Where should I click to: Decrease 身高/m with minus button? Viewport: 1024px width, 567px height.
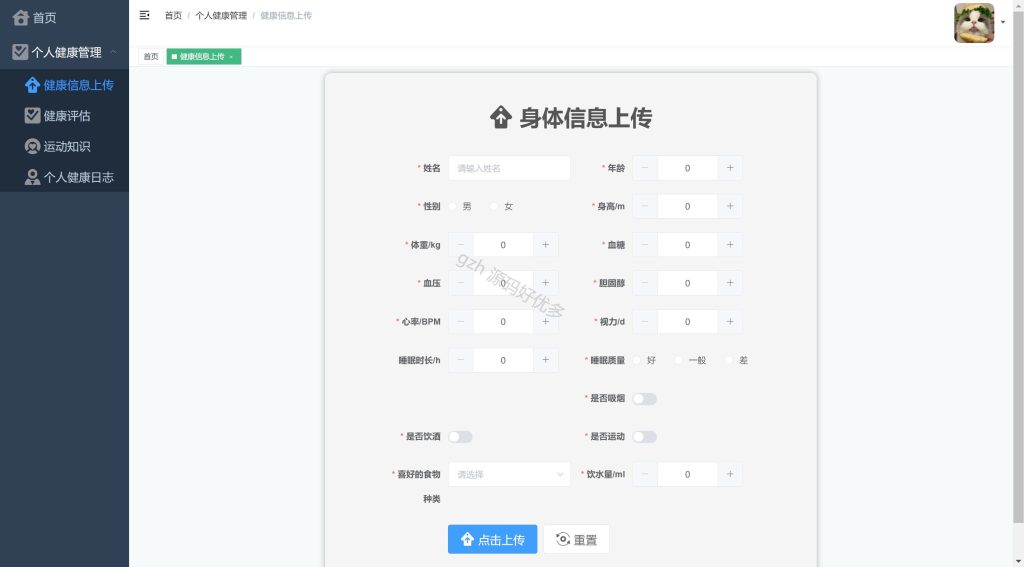tap(645, 206)
